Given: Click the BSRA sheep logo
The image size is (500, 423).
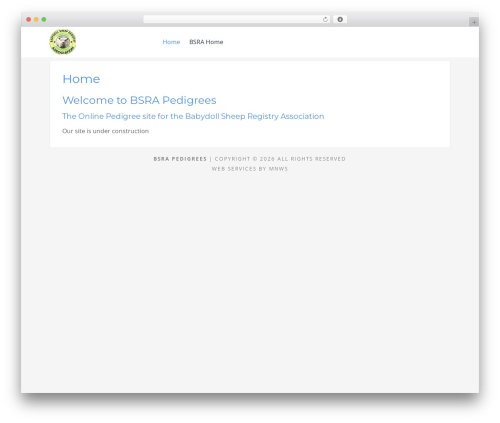Looking at the screenshot, I should pyautogui.click(x=63, y=42).
